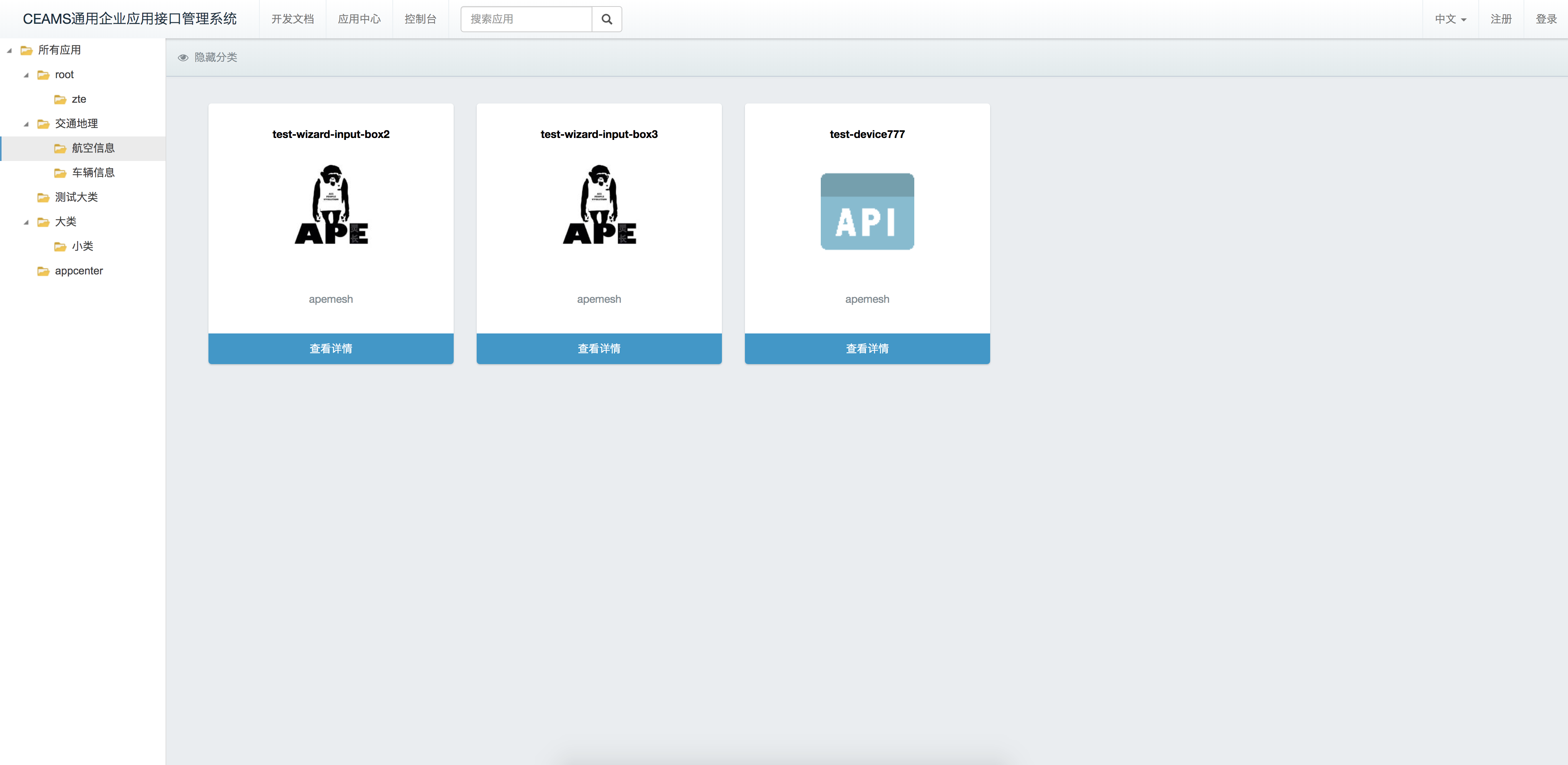This screenshot has height=765, width=1568.
Task: Select the 车辆信息 tree label
Action: [x=94, y=173]
